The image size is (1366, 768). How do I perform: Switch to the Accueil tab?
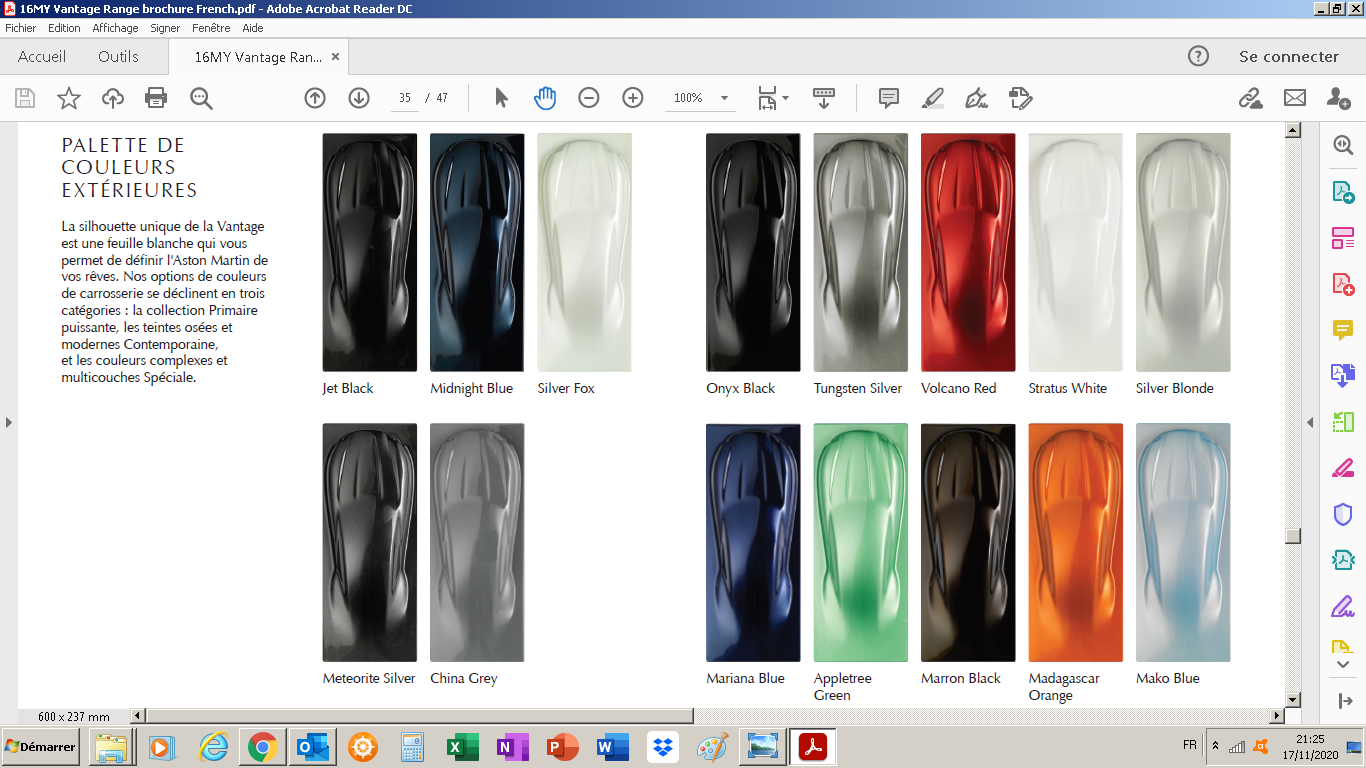pos(42,57)
